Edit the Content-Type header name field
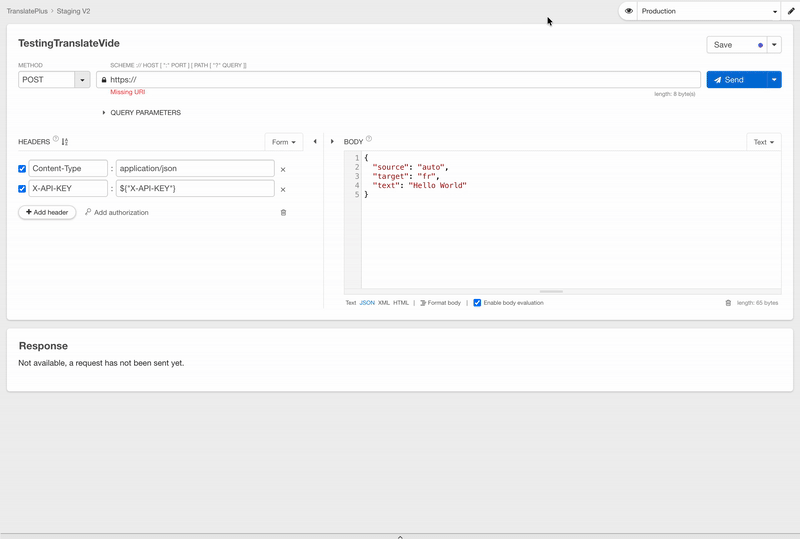The width and height of the screenshot is (800, 539). coord(68,168)
